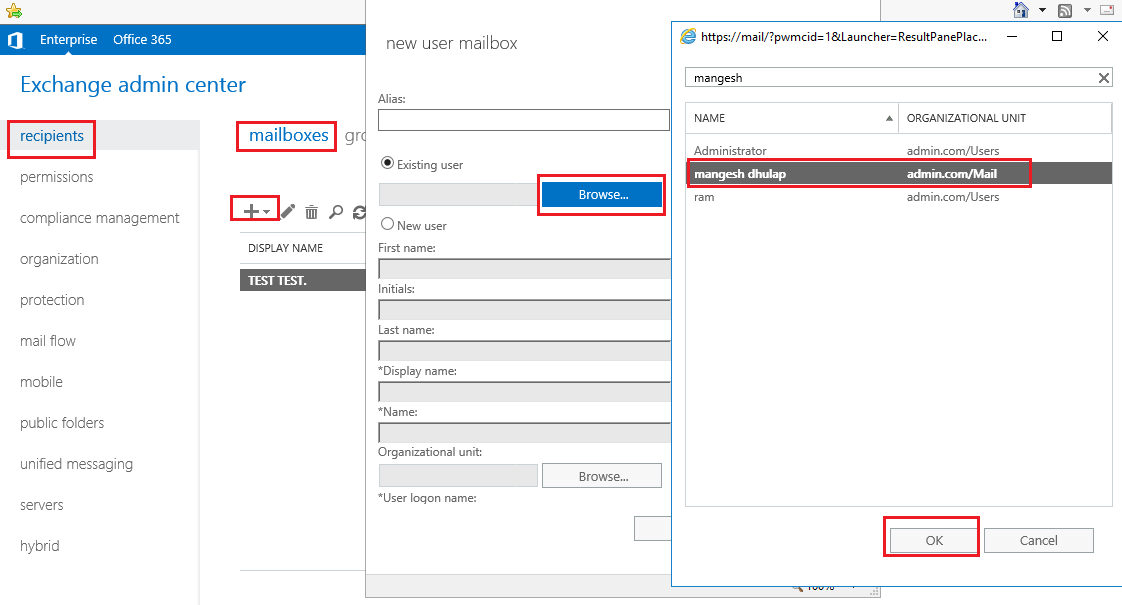Image resolution: width=1122 pixels, height=605 pixels.
Task: Select the Existing user radio button
Action: pyautogui.click(x=387, y=163)
